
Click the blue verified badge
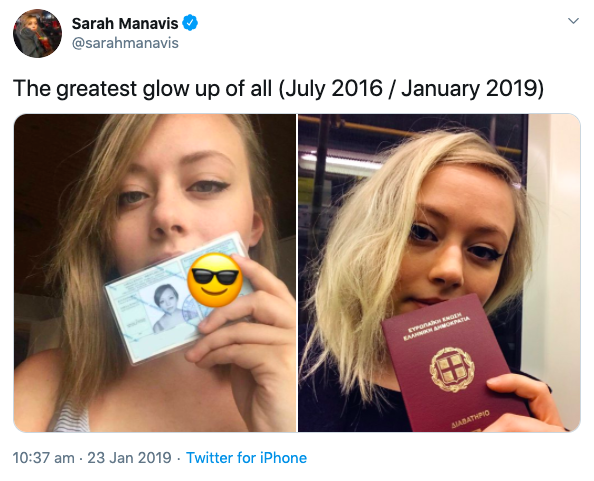click(190, 23)
